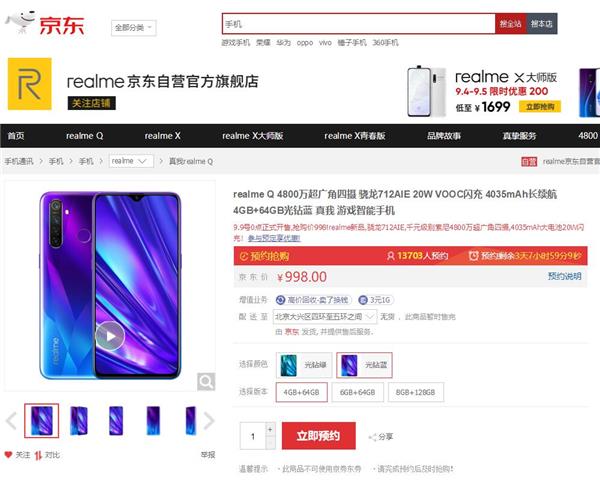This screenshot has height=483, width=600.
Task: Play the product video
Action: pos(110,336)
